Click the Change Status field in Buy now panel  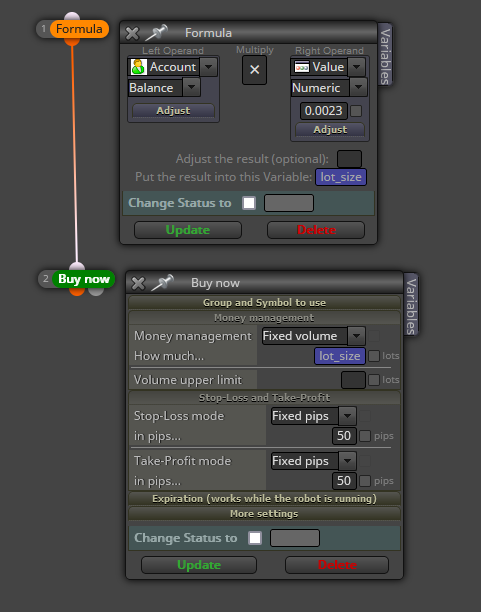pyautogui.click(x=295, y=538)
